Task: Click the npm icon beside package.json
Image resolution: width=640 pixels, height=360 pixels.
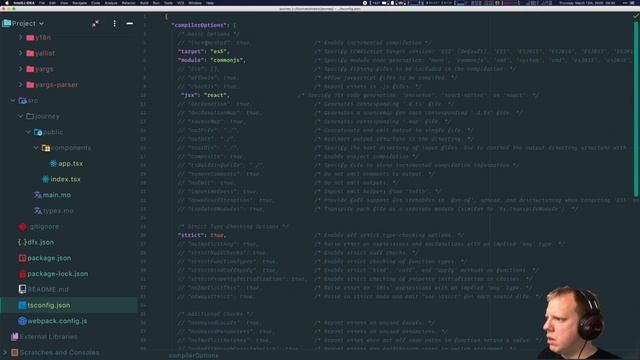Action: pos(22,258)
